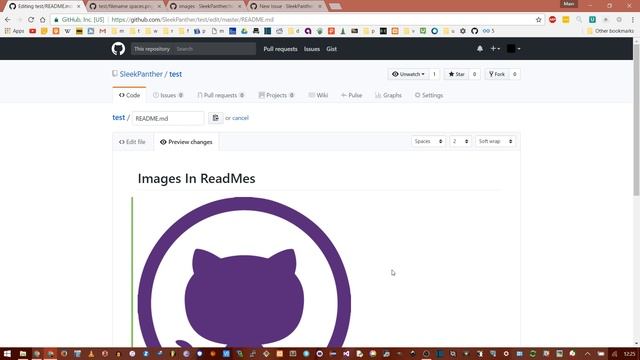Reload the page with the refresh icon
This screenshot has width=640, height=360.
coord(31,19)
